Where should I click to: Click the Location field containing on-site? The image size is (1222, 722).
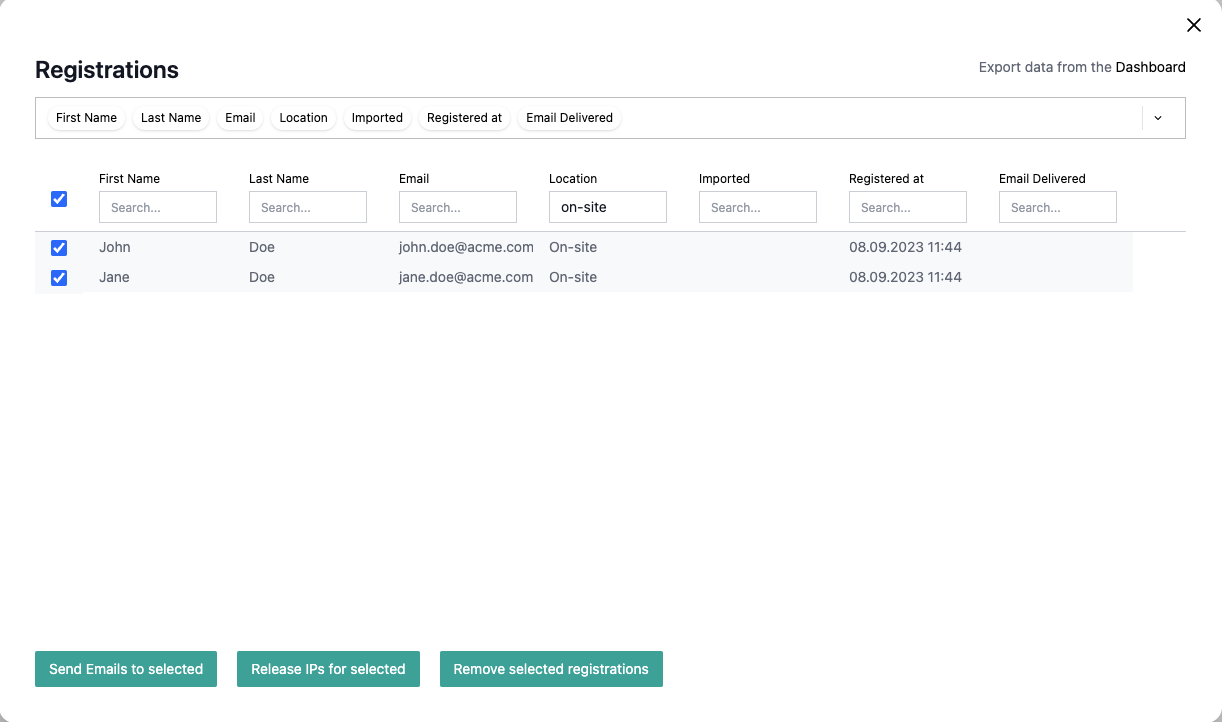pyautogui.click(x=607, y=206)
